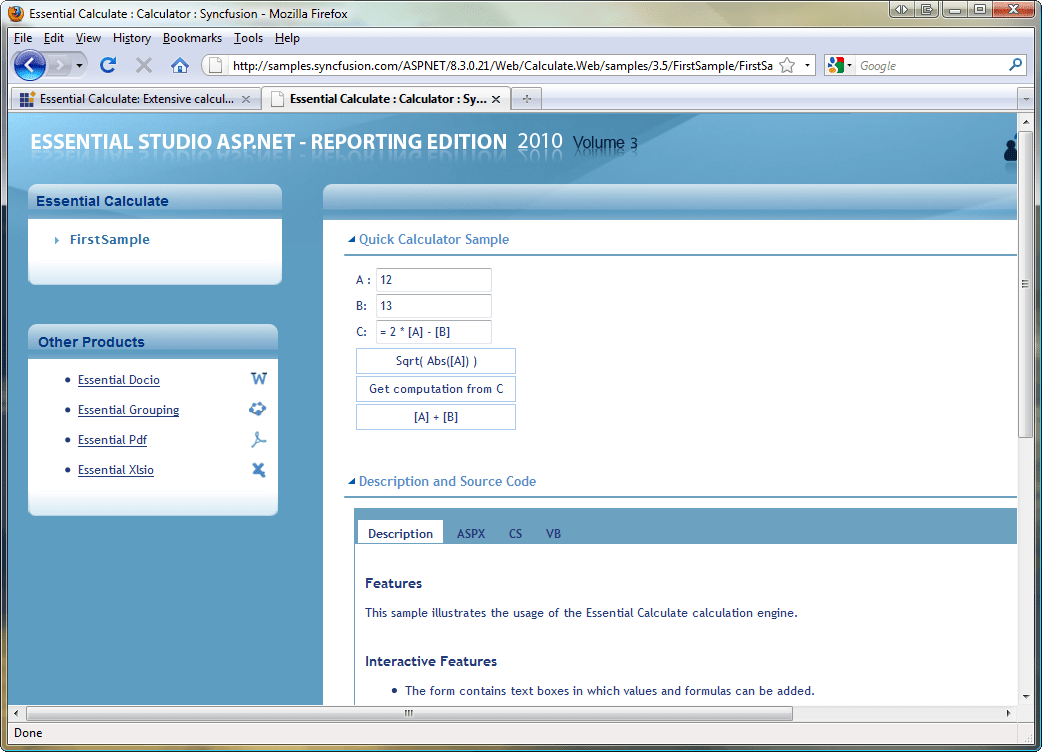The image size is (1042, 752).
Task: Select FirstSample in the sidebar
Action: click(x=110, y=240)
